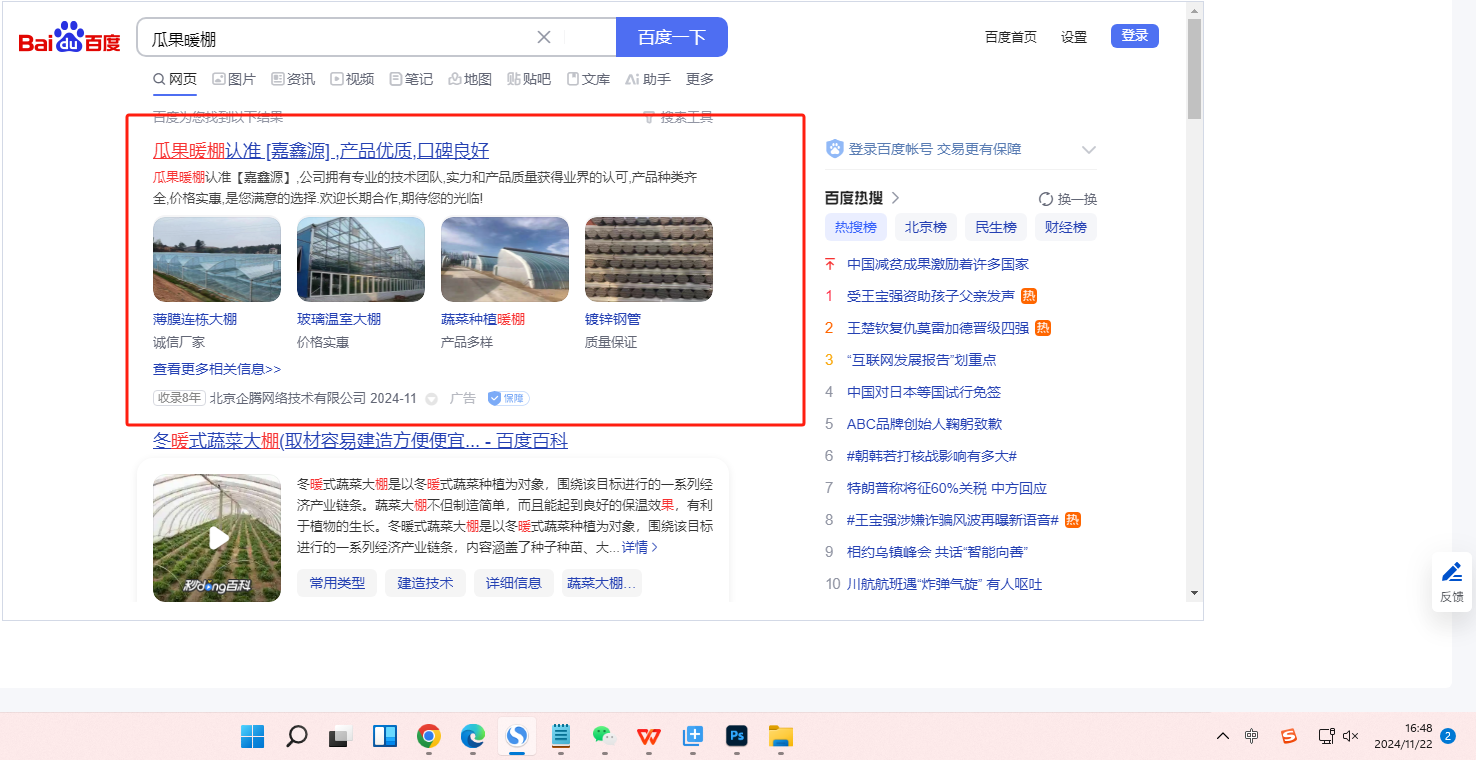Expand the 登录百度帐号 panel chevron
1476x760 pixels.
pos(1089,150)
